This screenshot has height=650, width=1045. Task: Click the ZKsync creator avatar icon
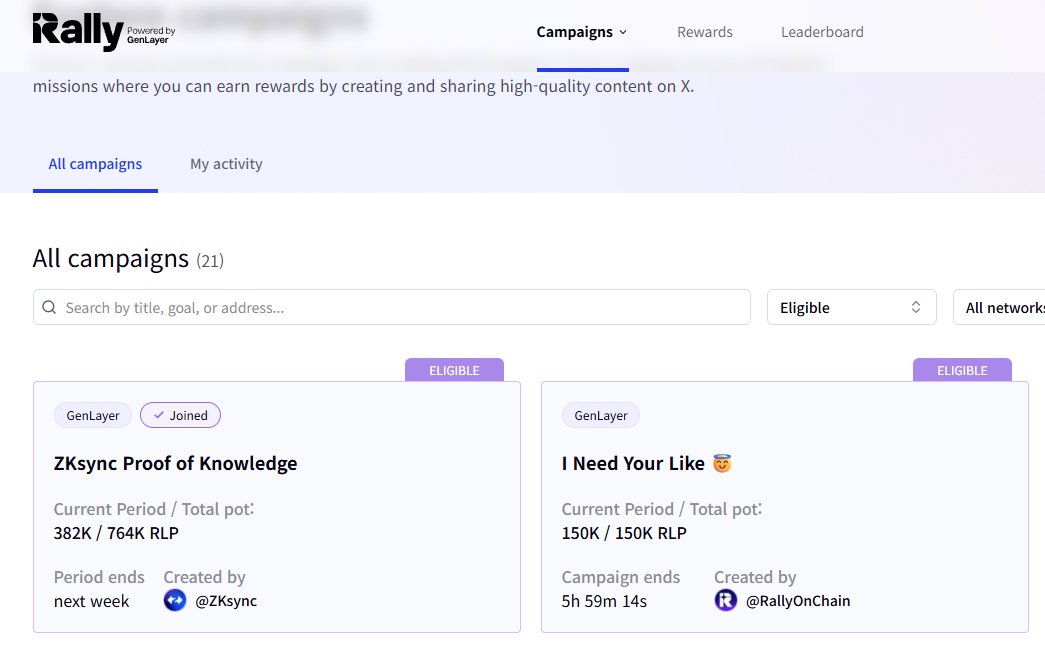tap(175, 601)
